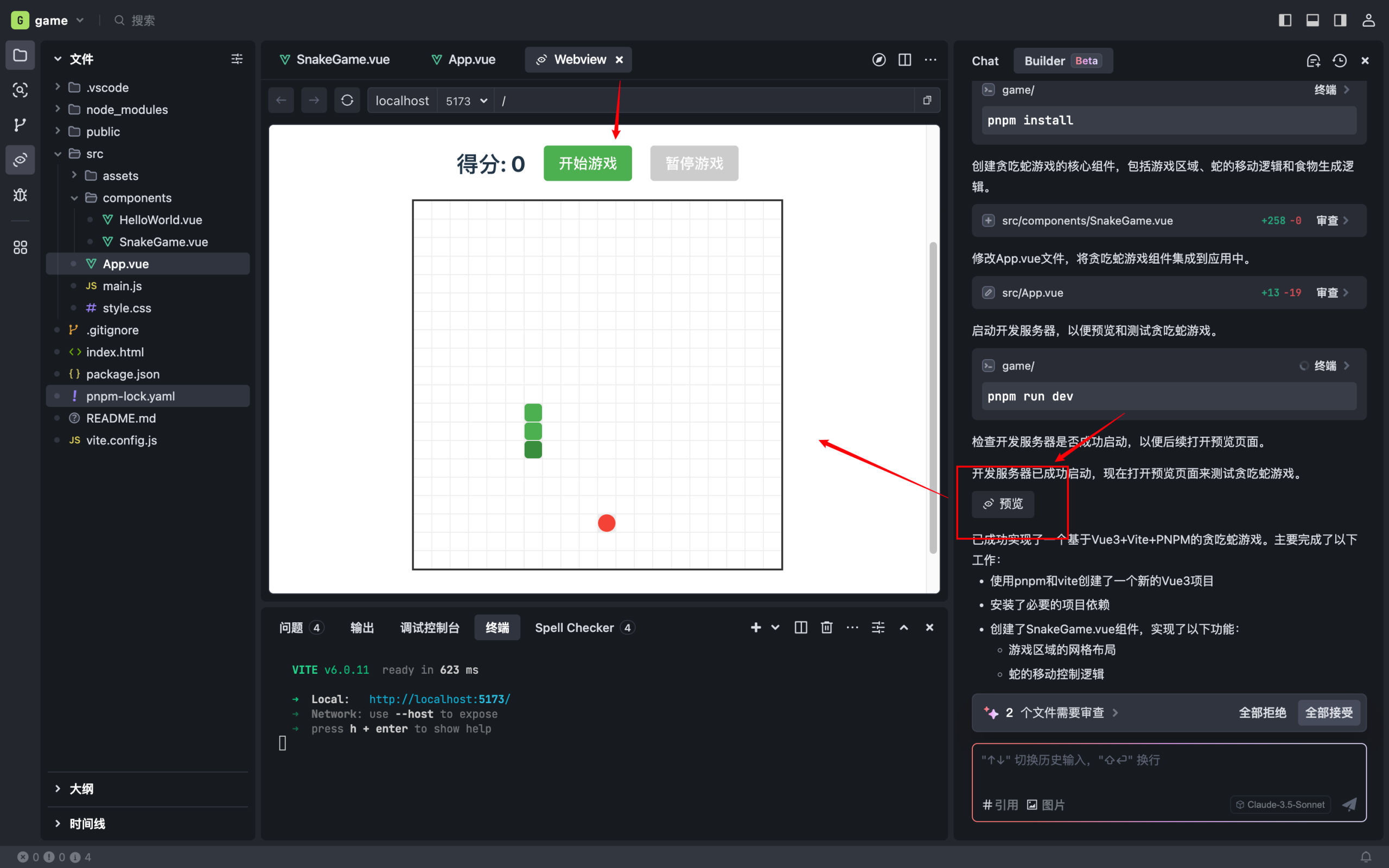Toggle the secondary sidebar layout

click(x=1340, y=20)
